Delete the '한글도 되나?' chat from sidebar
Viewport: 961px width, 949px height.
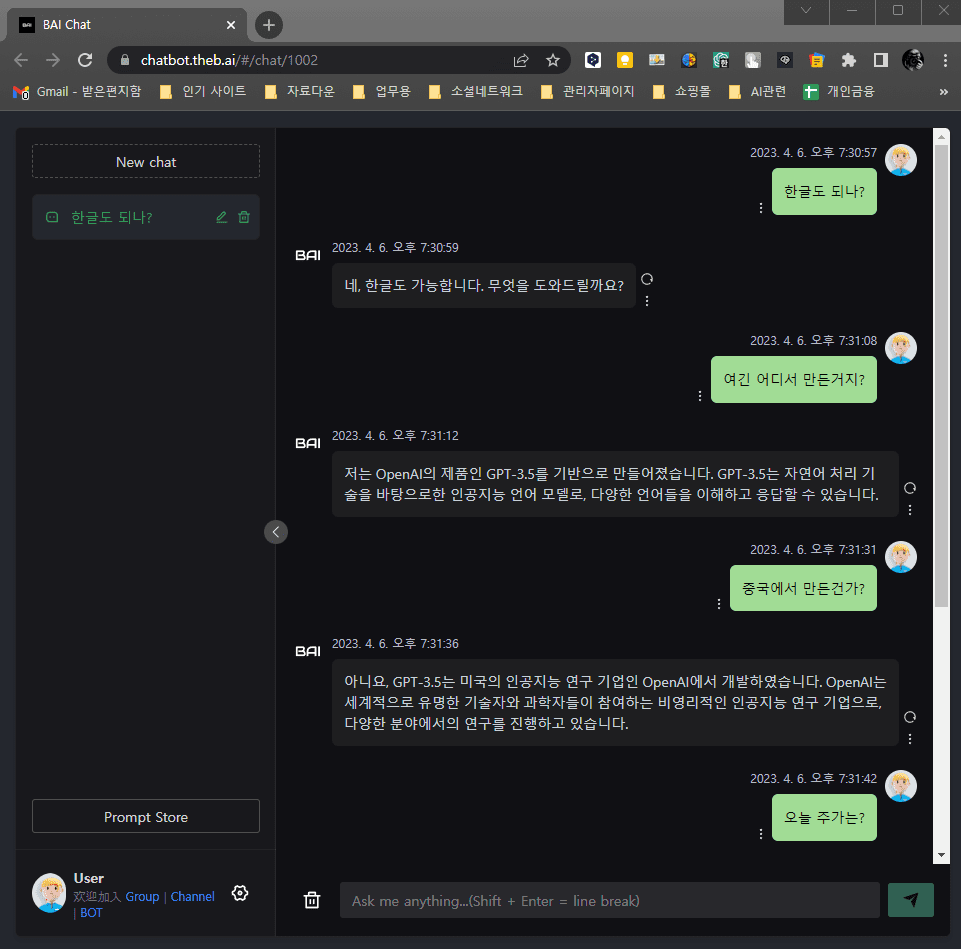click(244, 217)
